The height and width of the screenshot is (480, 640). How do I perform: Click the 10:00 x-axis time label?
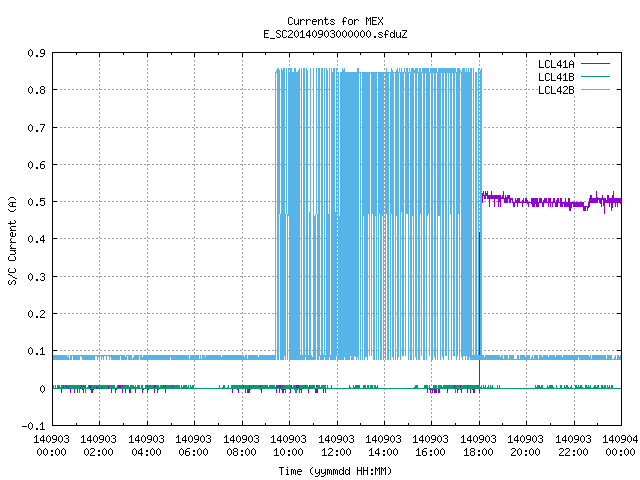click(288, 452)
